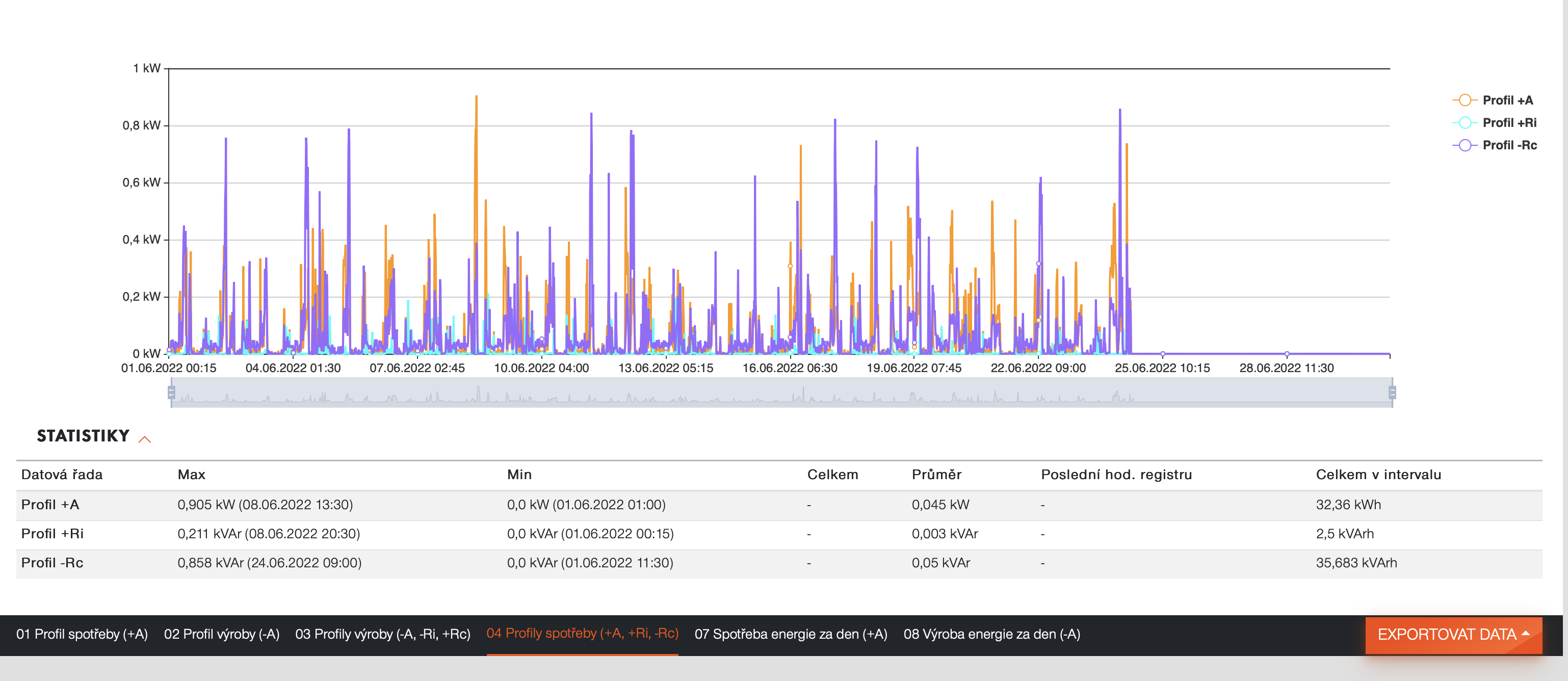
Task: Click x-axis label 16.06.2022 06:30
Action: [790, 368]
